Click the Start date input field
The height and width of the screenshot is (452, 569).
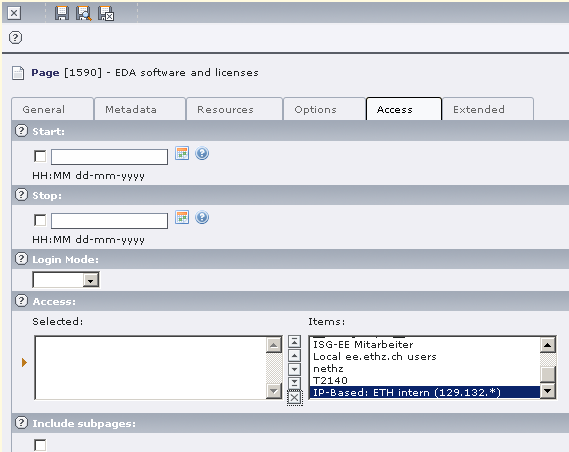click(x=109, y=157)
